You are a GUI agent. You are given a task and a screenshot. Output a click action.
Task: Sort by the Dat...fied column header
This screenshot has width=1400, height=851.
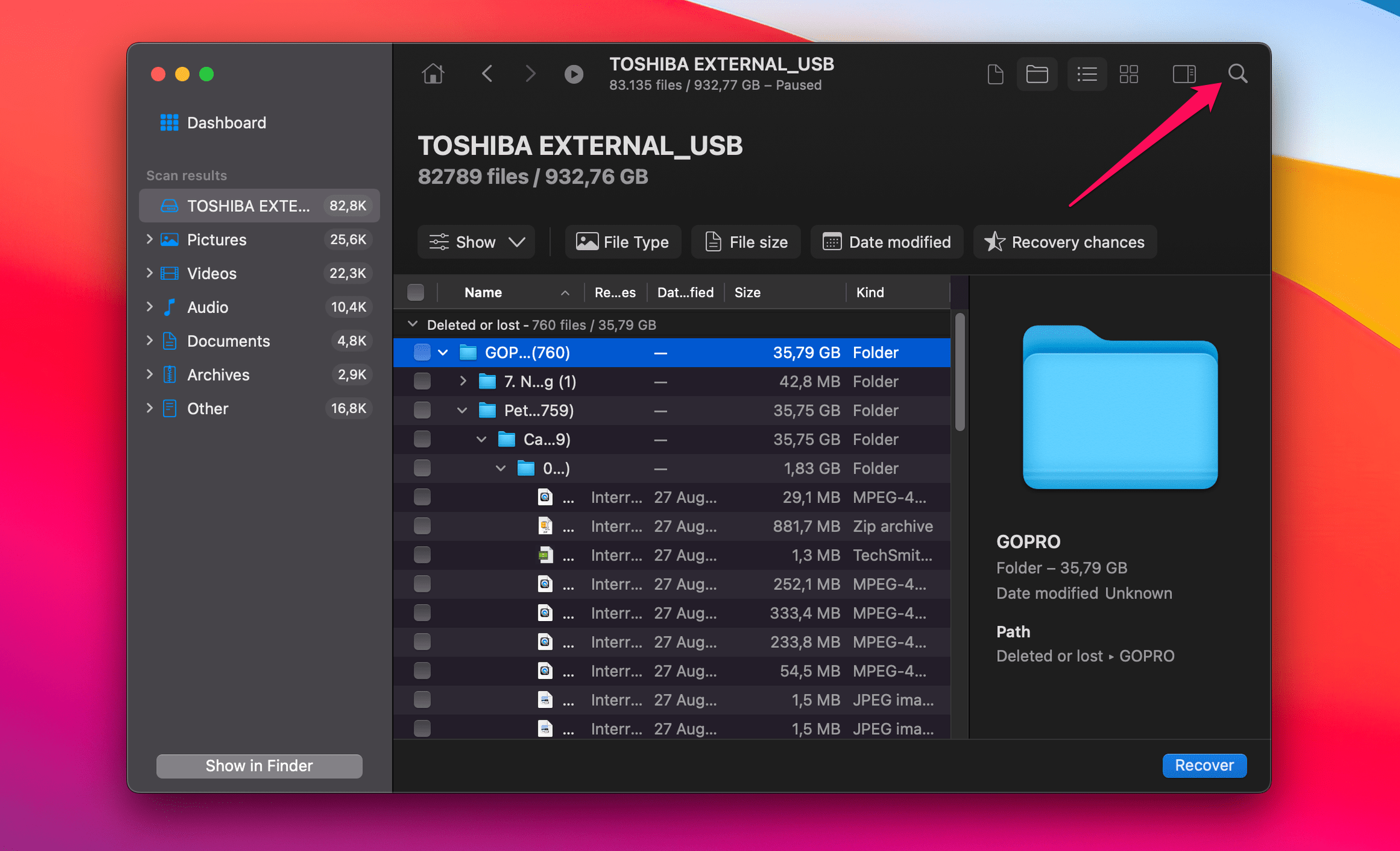tap(685, 292)
